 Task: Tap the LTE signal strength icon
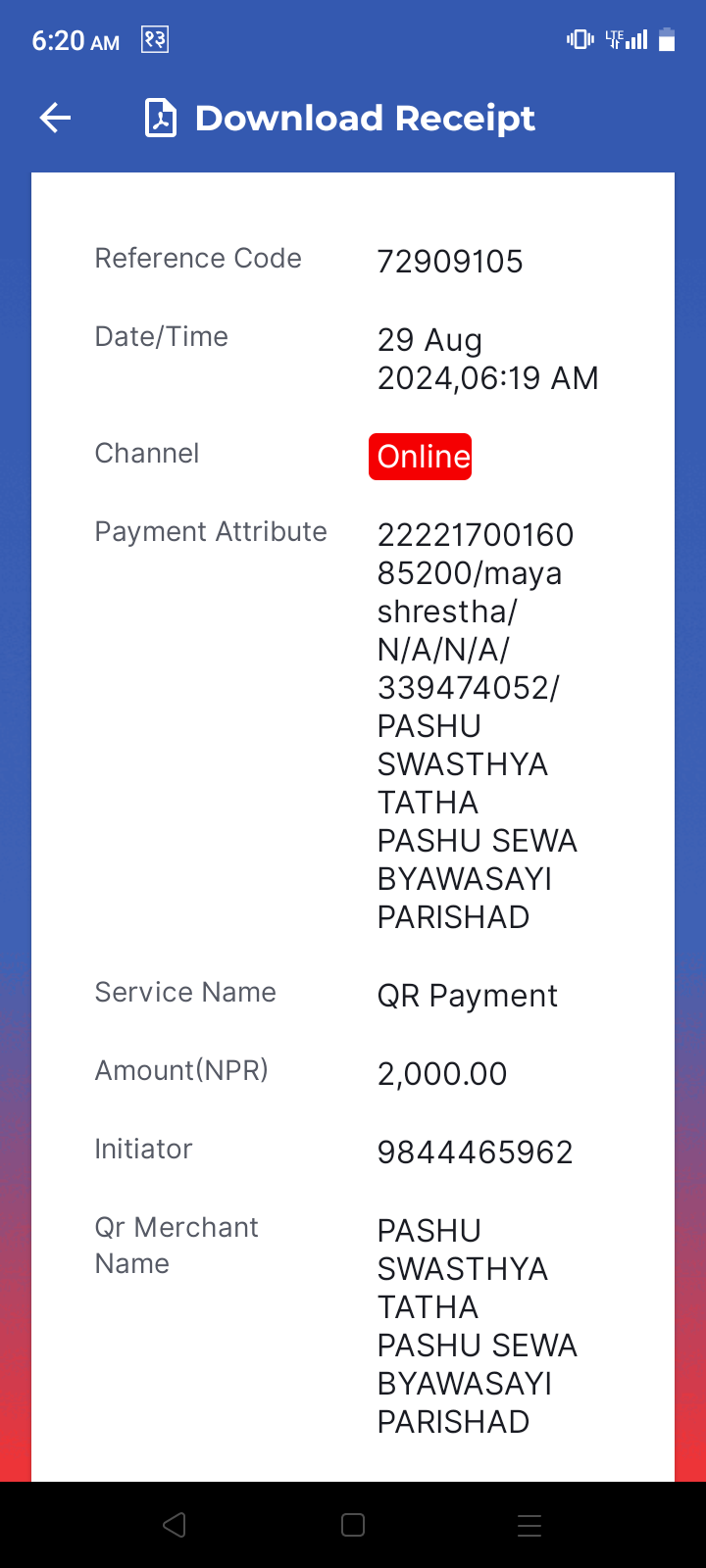pos(627,39)
